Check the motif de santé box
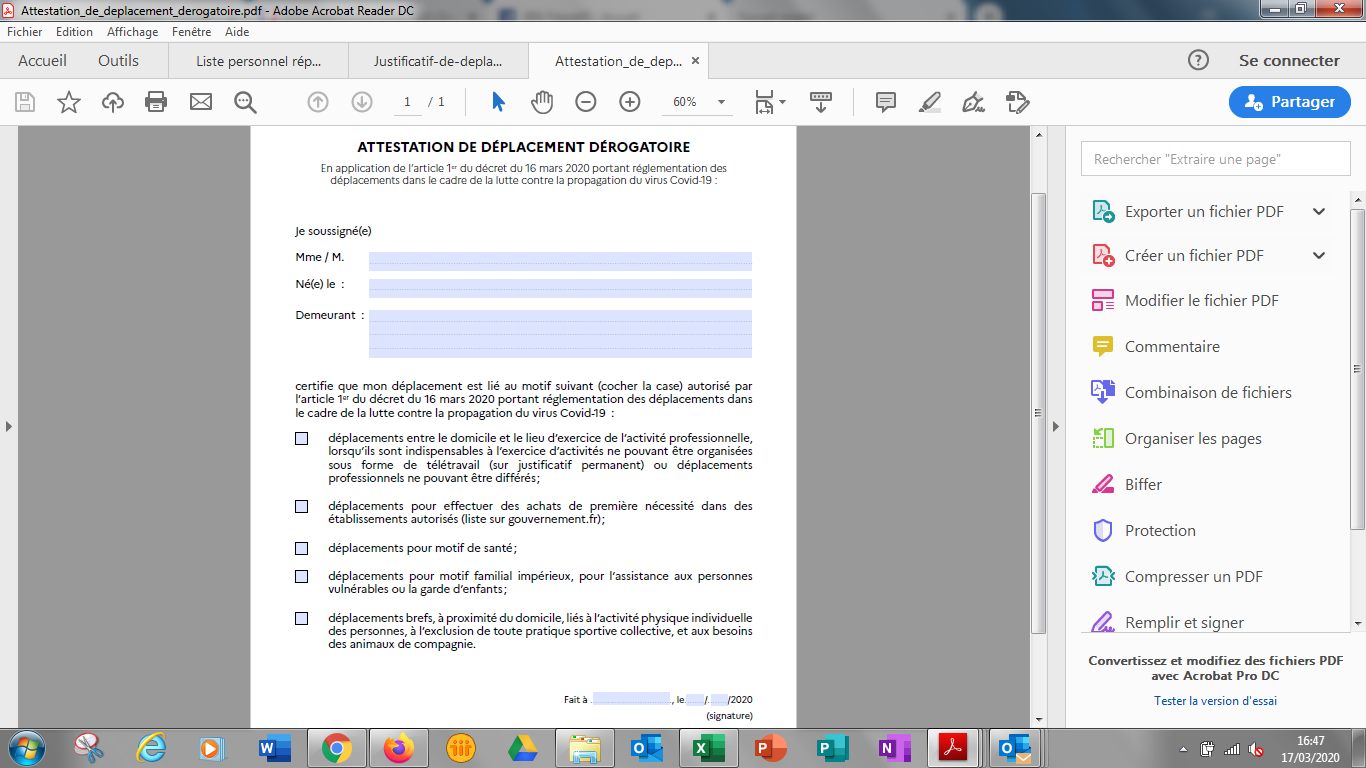This screenshot has width=1366, height=768. click(302, 548)
